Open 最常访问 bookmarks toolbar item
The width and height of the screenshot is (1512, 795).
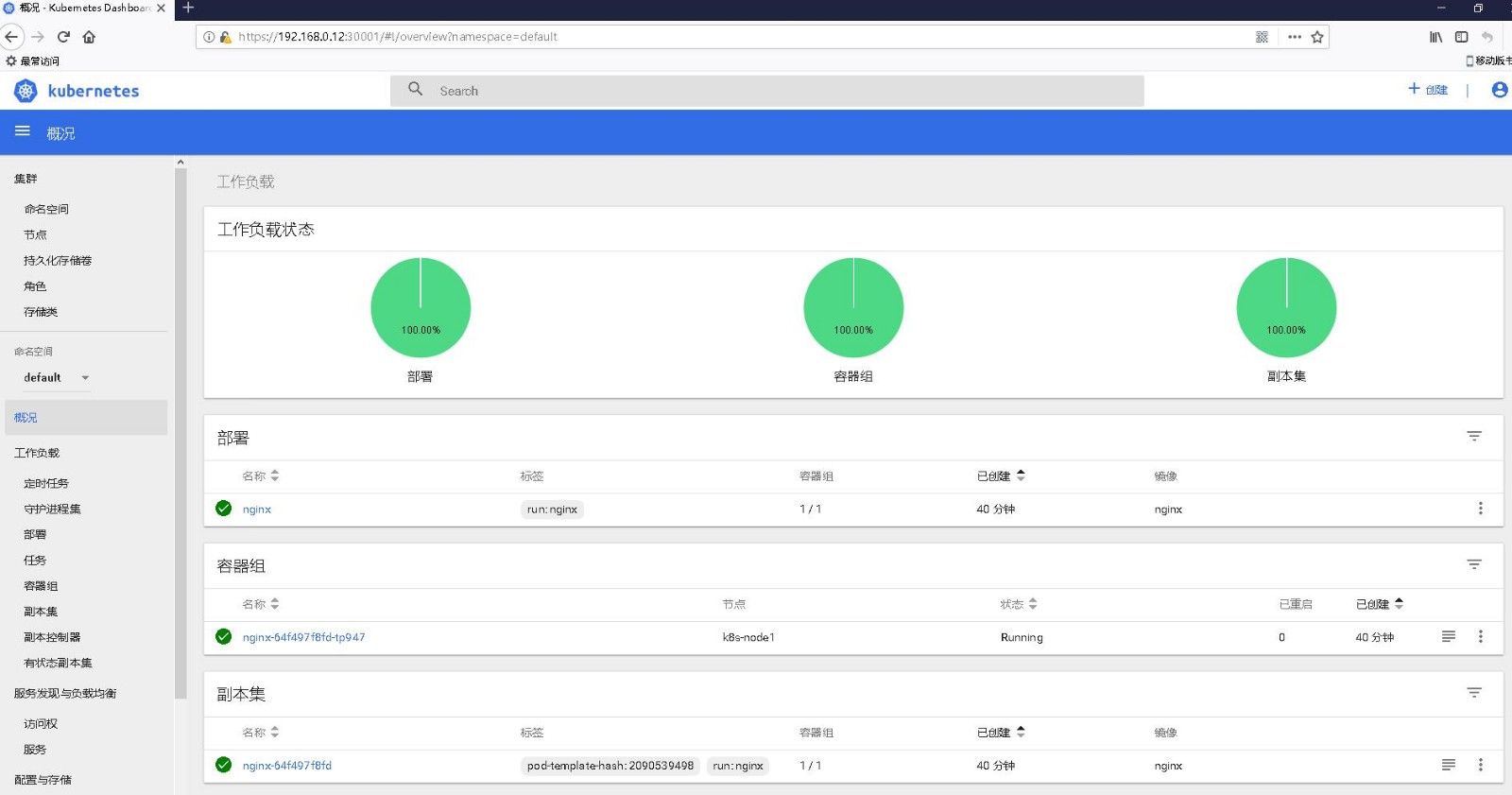click(x=33, y=60)
